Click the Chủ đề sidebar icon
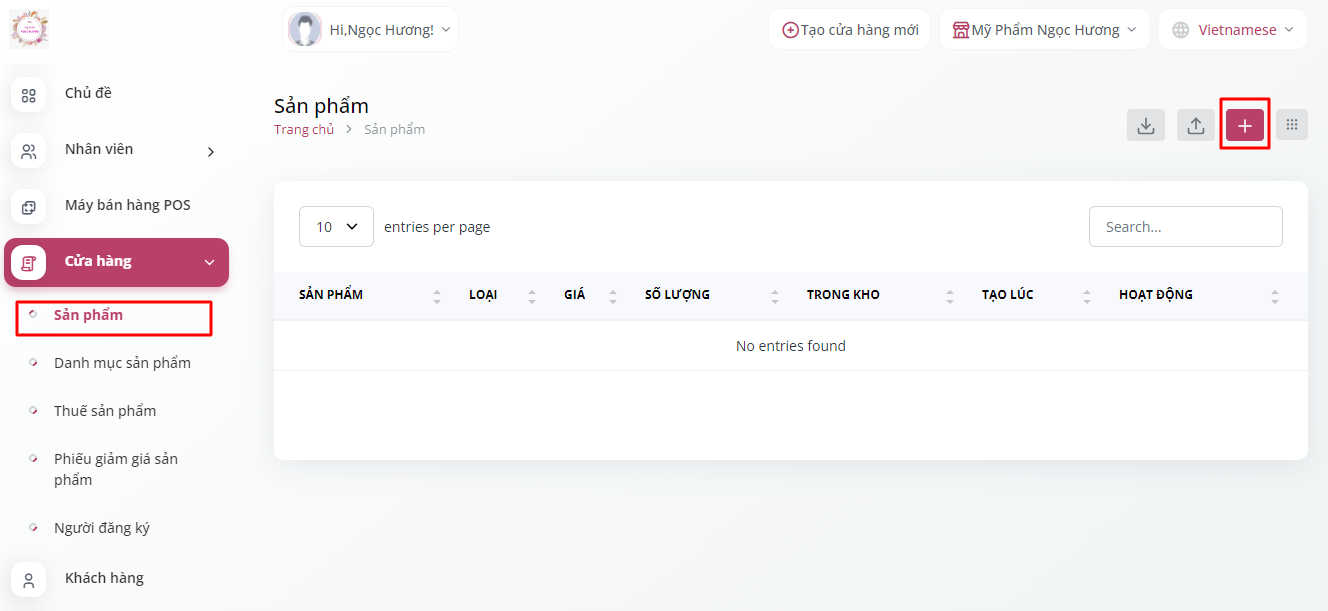Image resolution: width=1328 pixels, height=611 pixels. click(28, 95)
